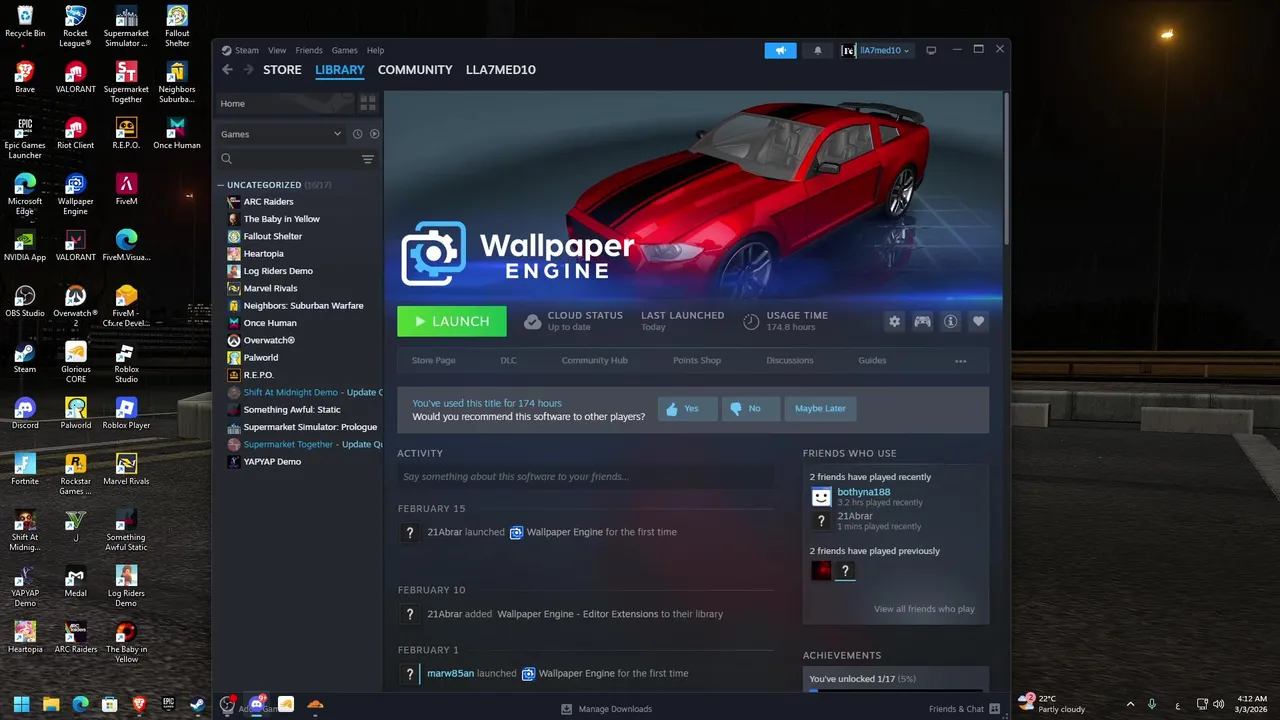Open Wallpaper Engine Community Hub link
This screenshot has width=1280, height=720.
pos(595,361)
